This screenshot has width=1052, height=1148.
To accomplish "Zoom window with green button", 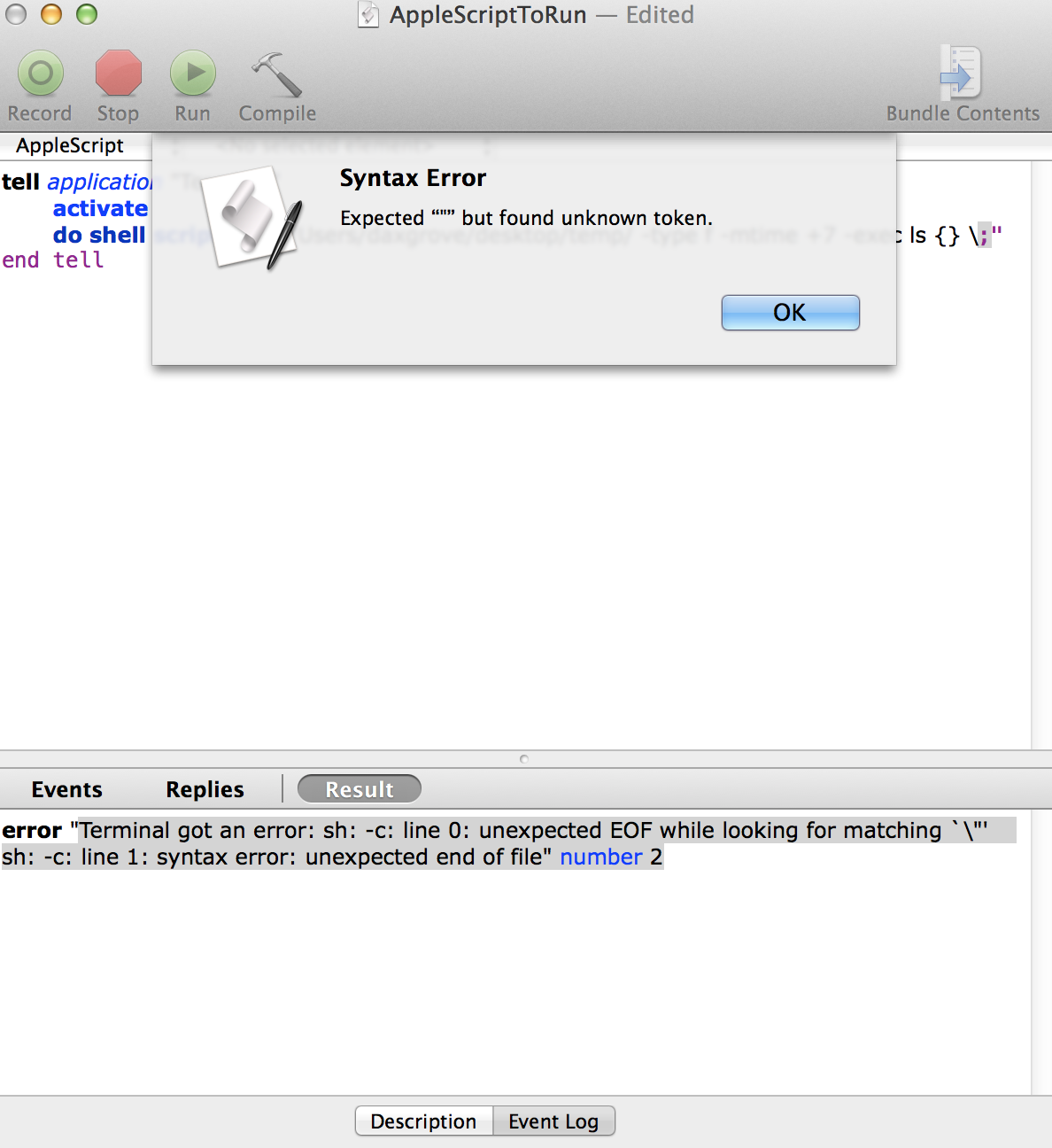I will click(87, 14).
